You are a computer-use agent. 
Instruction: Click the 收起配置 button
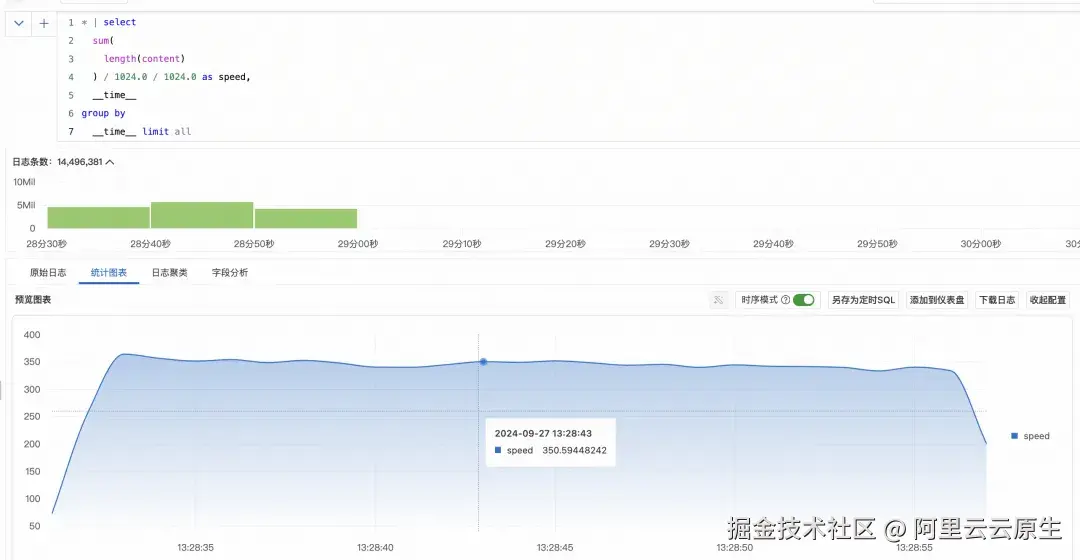(x=1048, y=300)
